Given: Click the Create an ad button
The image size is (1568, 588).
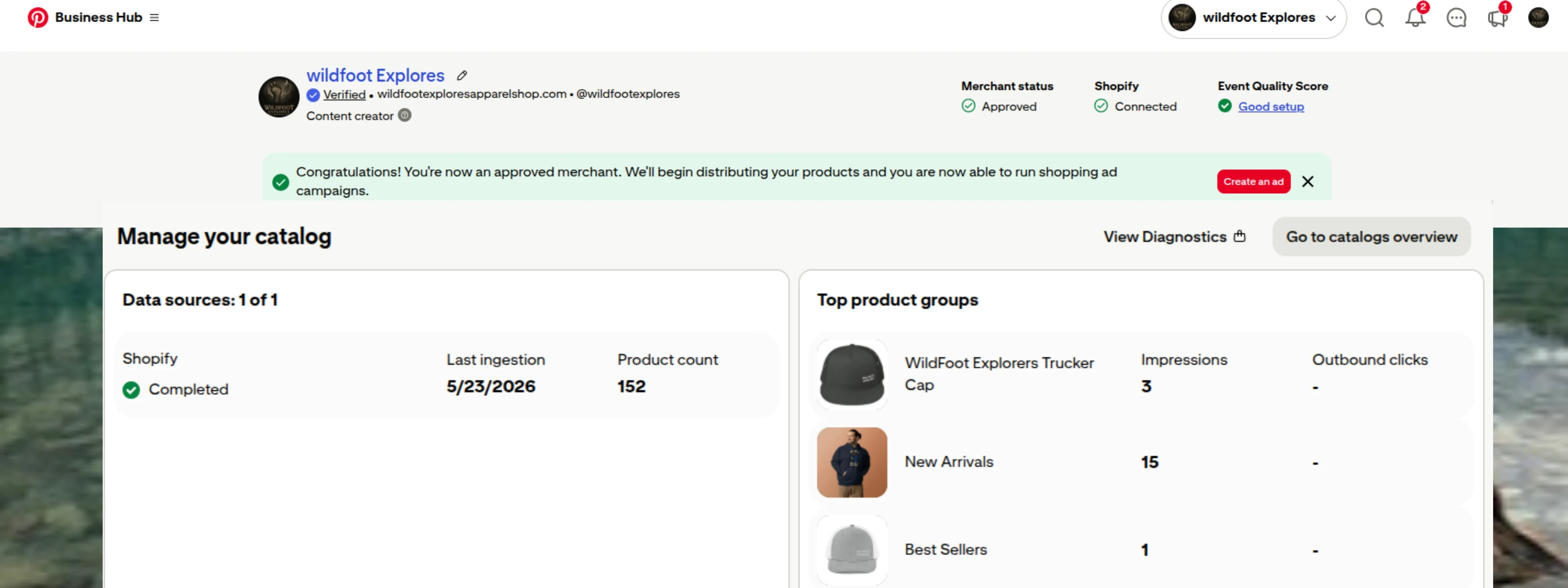Looking at the screenshot, I should click(x=1253, y=181).
